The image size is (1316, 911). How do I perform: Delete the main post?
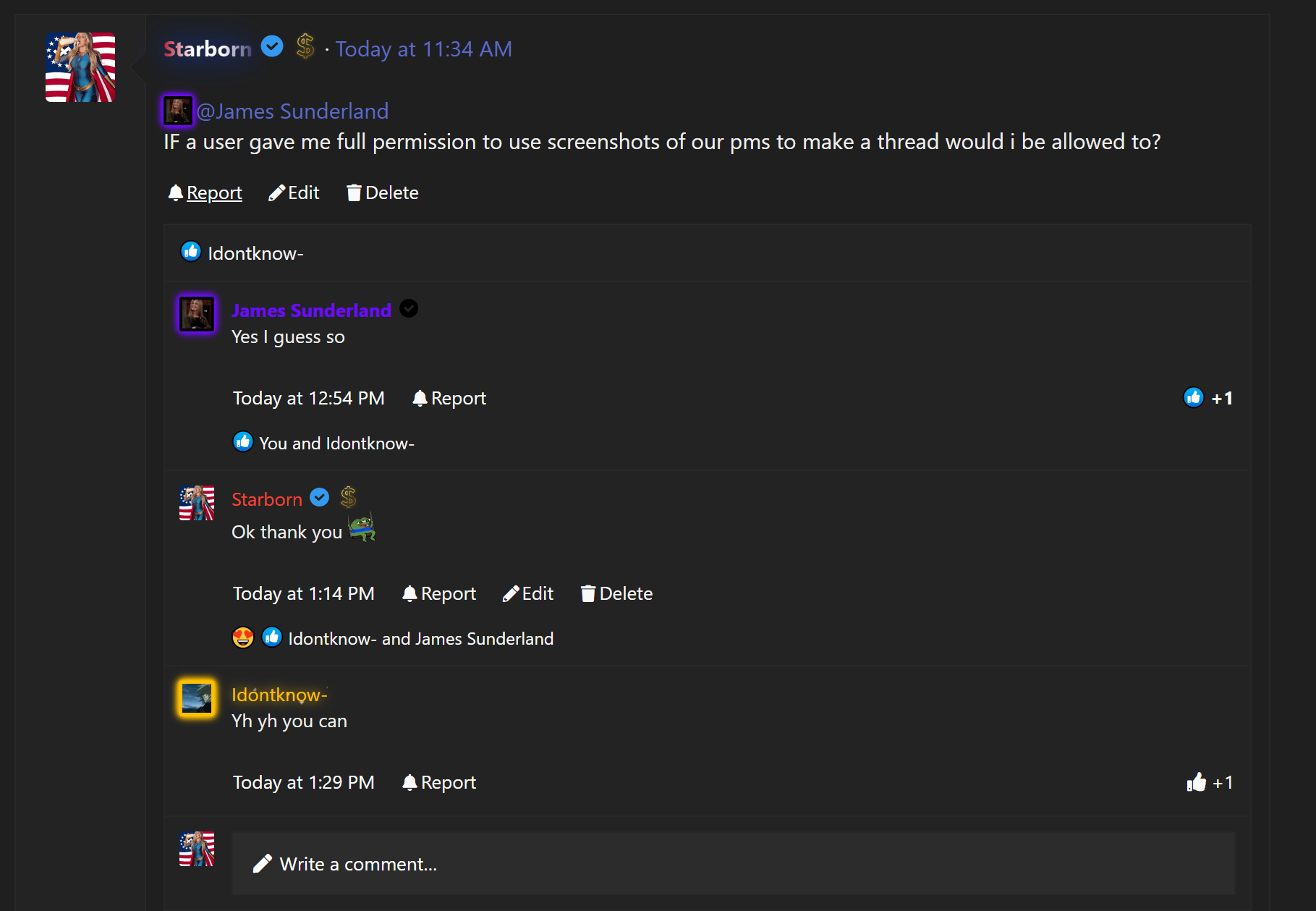[383, 193]
